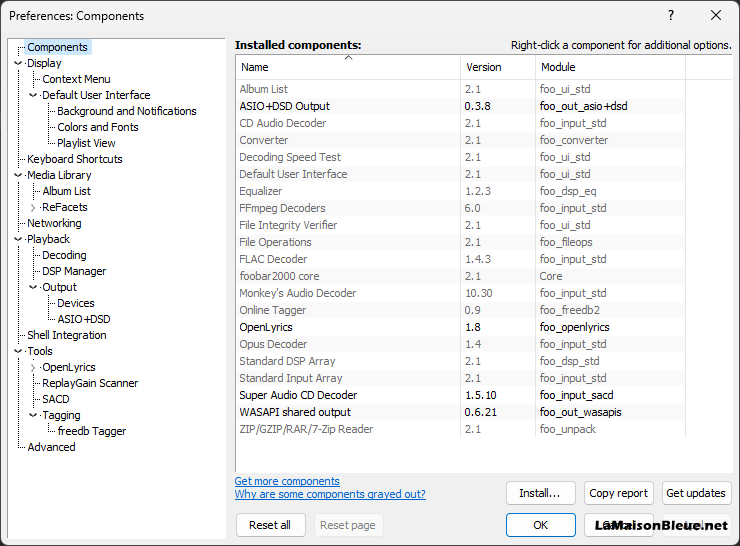The height and width of the screenshot is (546, 740).
Task: Open ReplayGain Scanner page
Action: pyautogui.click(x=90, y=383)
